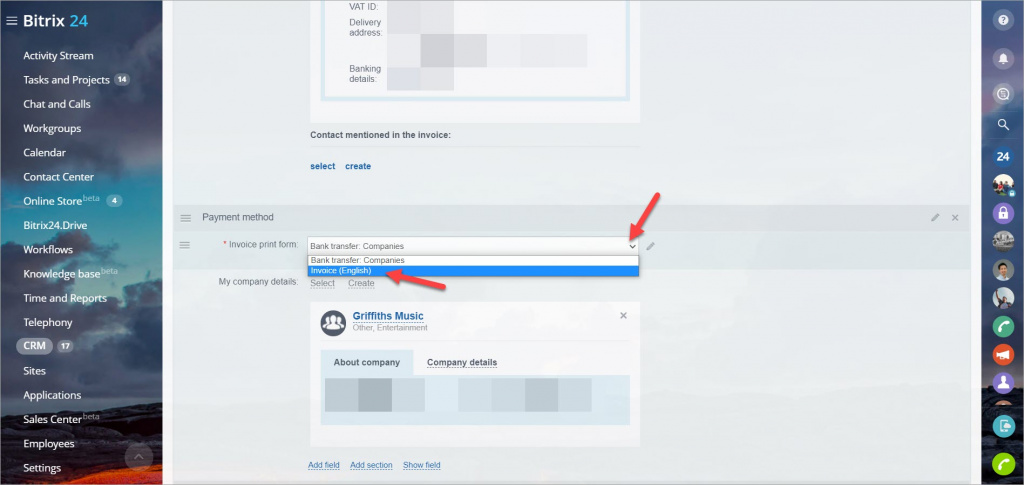Viewport: 1024px width, 485px height.
Task: Choose Bank transfer: Companies option in list
Action: 473,260
